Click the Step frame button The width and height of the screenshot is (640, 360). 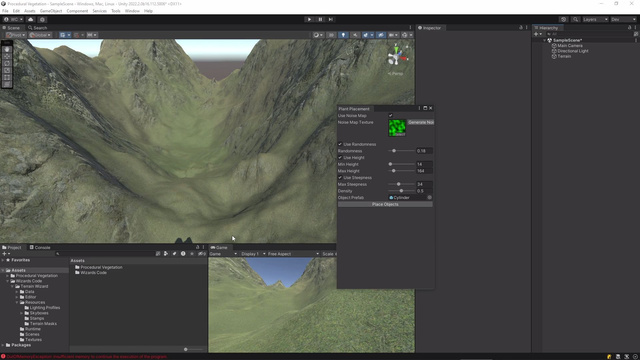331,19
